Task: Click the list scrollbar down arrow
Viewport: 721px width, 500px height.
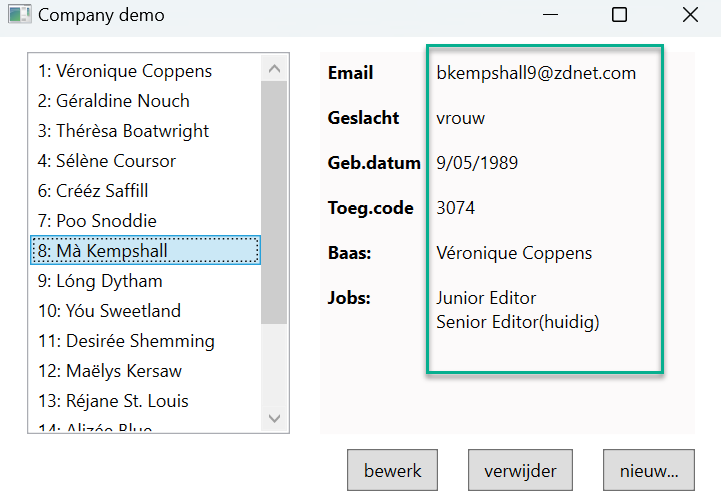Action: tap(274, 419)
